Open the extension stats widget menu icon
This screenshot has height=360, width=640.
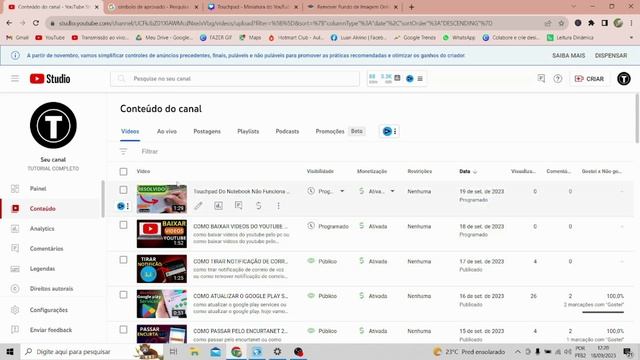pyautogui.click(x=420, y=78)
